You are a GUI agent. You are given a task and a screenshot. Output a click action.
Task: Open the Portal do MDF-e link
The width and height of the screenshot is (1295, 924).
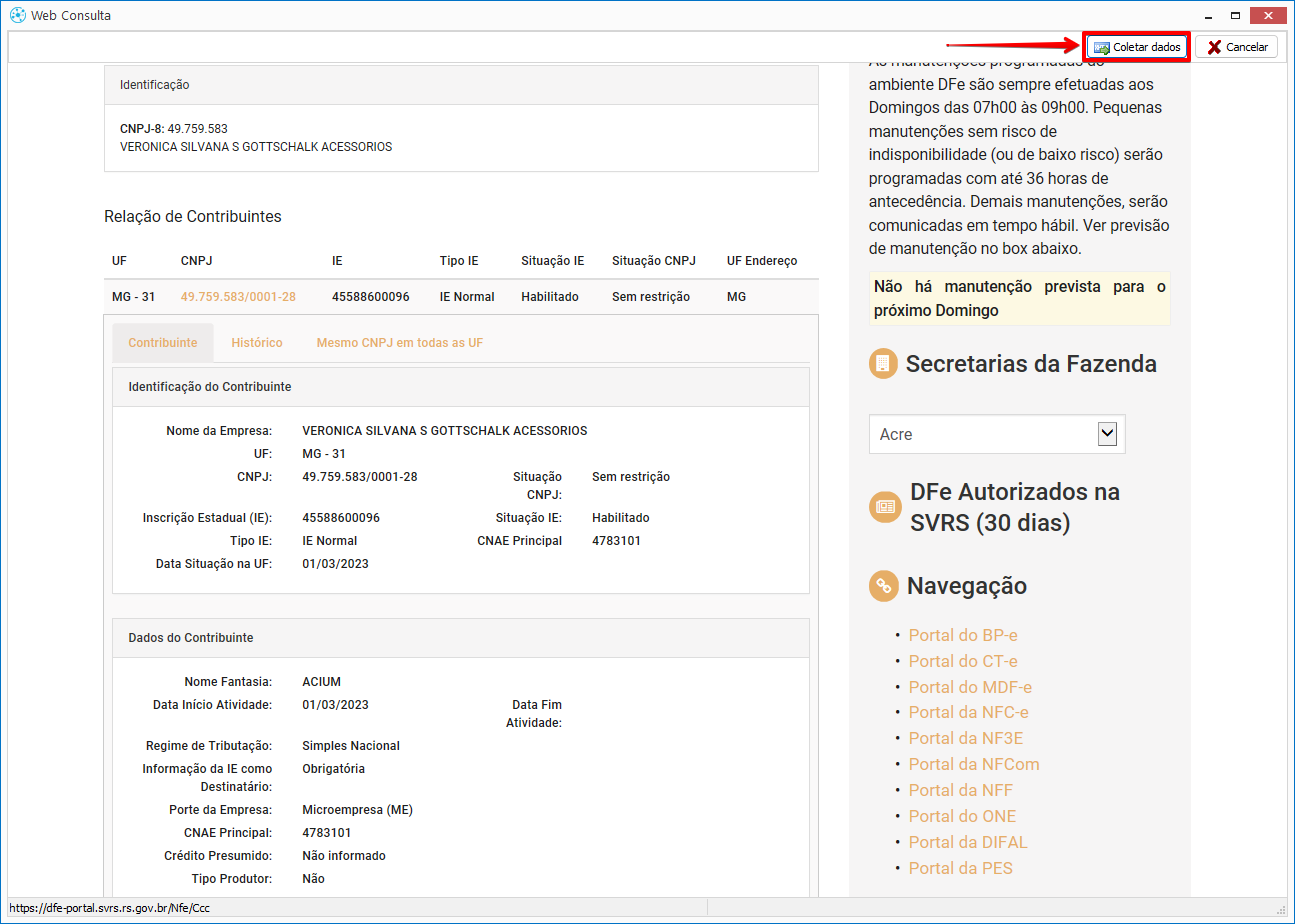pos(970,687)
